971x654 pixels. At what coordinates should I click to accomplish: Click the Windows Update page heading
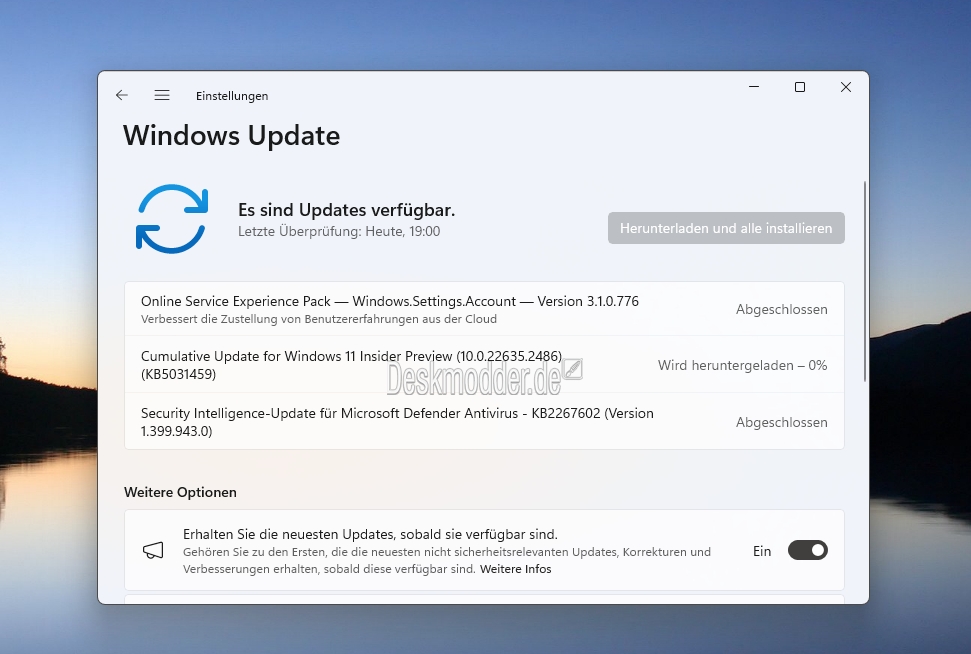[232, 136]
